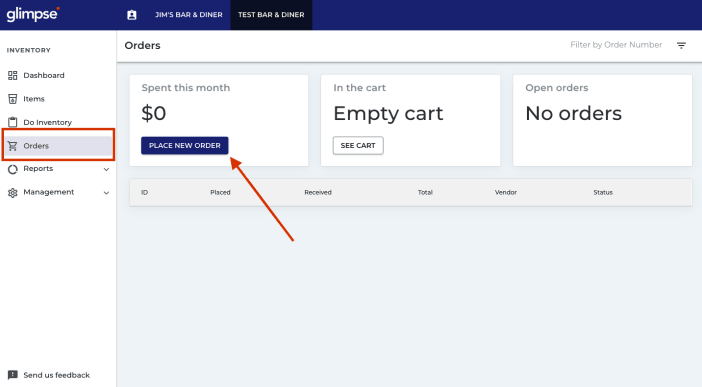Click the No orders text

pos(574,113)
